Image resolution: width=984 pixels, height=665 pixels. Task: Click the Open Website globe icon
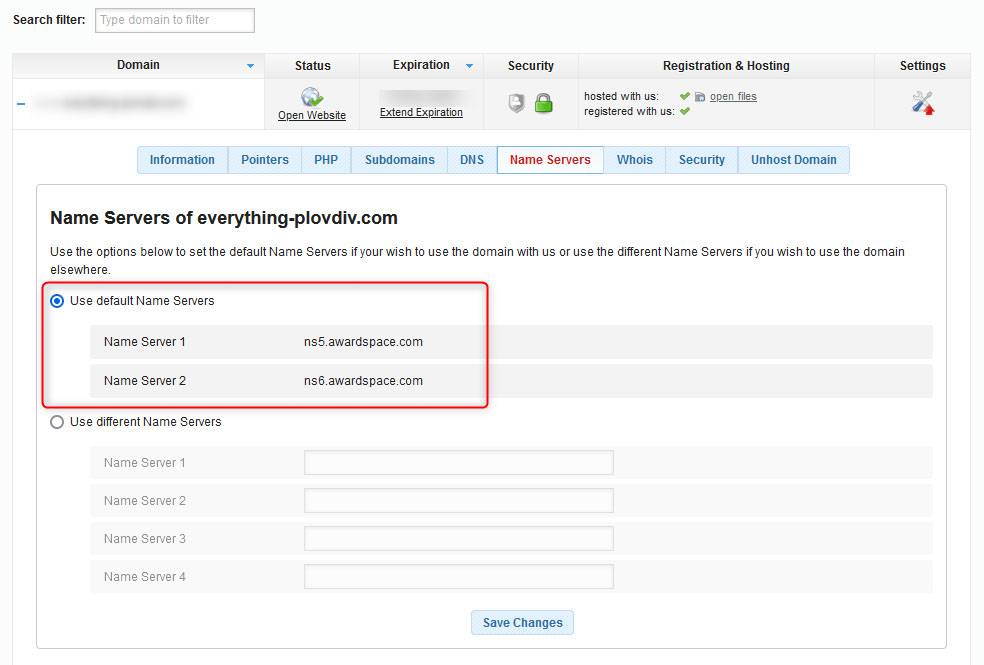tap(311, 97)
